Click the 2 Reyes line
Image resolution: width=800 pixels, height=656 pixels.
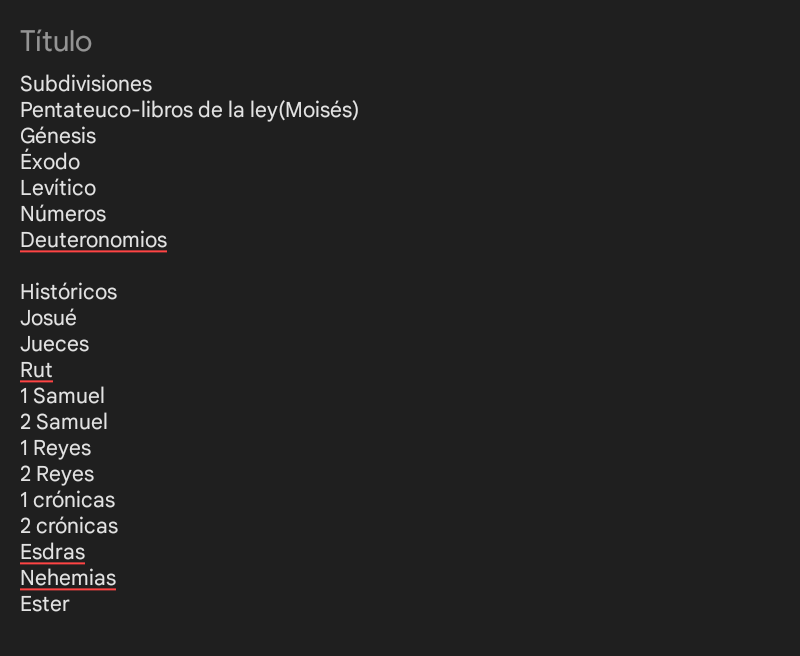coord(57,474)
